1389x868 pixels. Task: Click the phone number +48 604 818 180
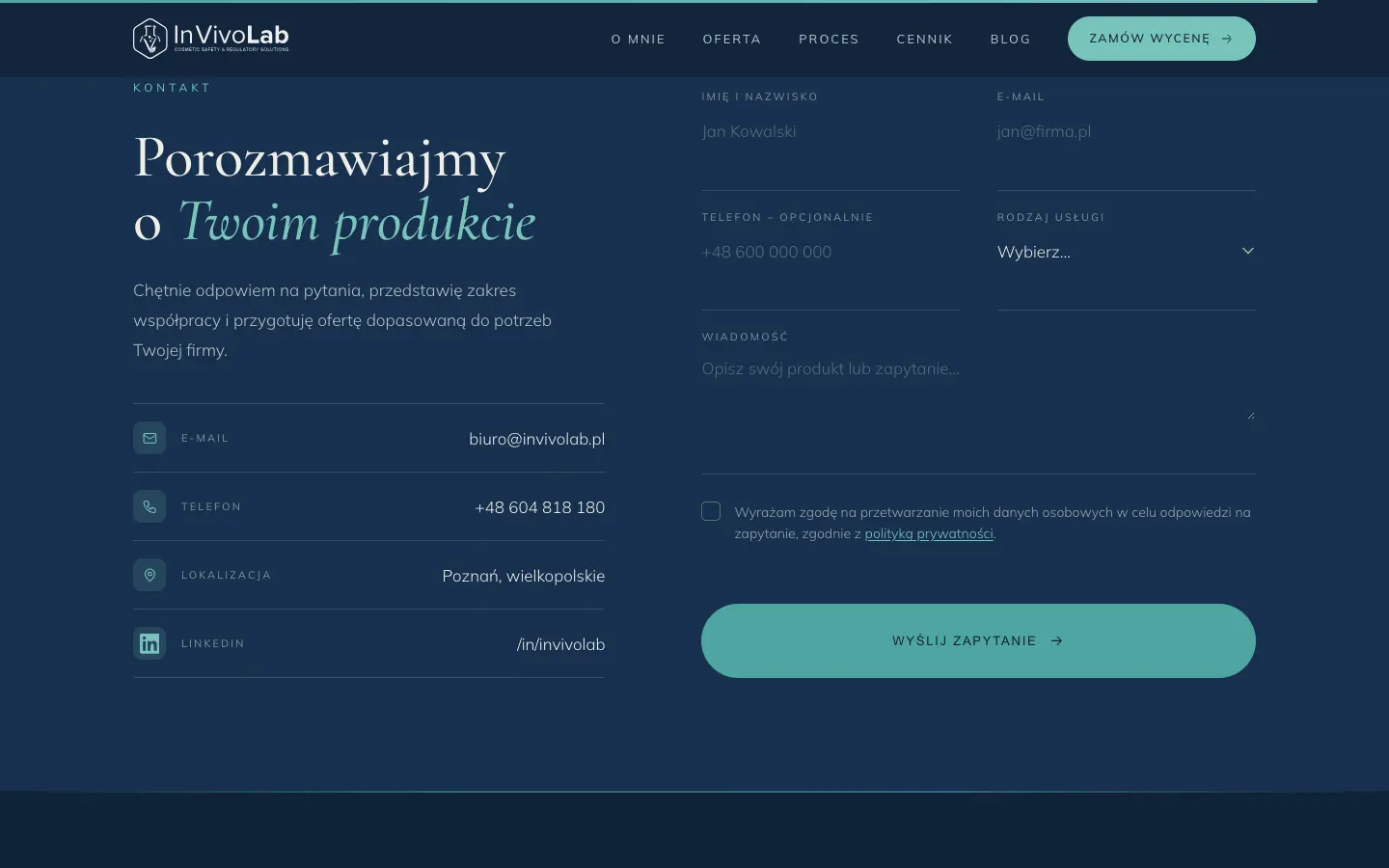[540, 507]
